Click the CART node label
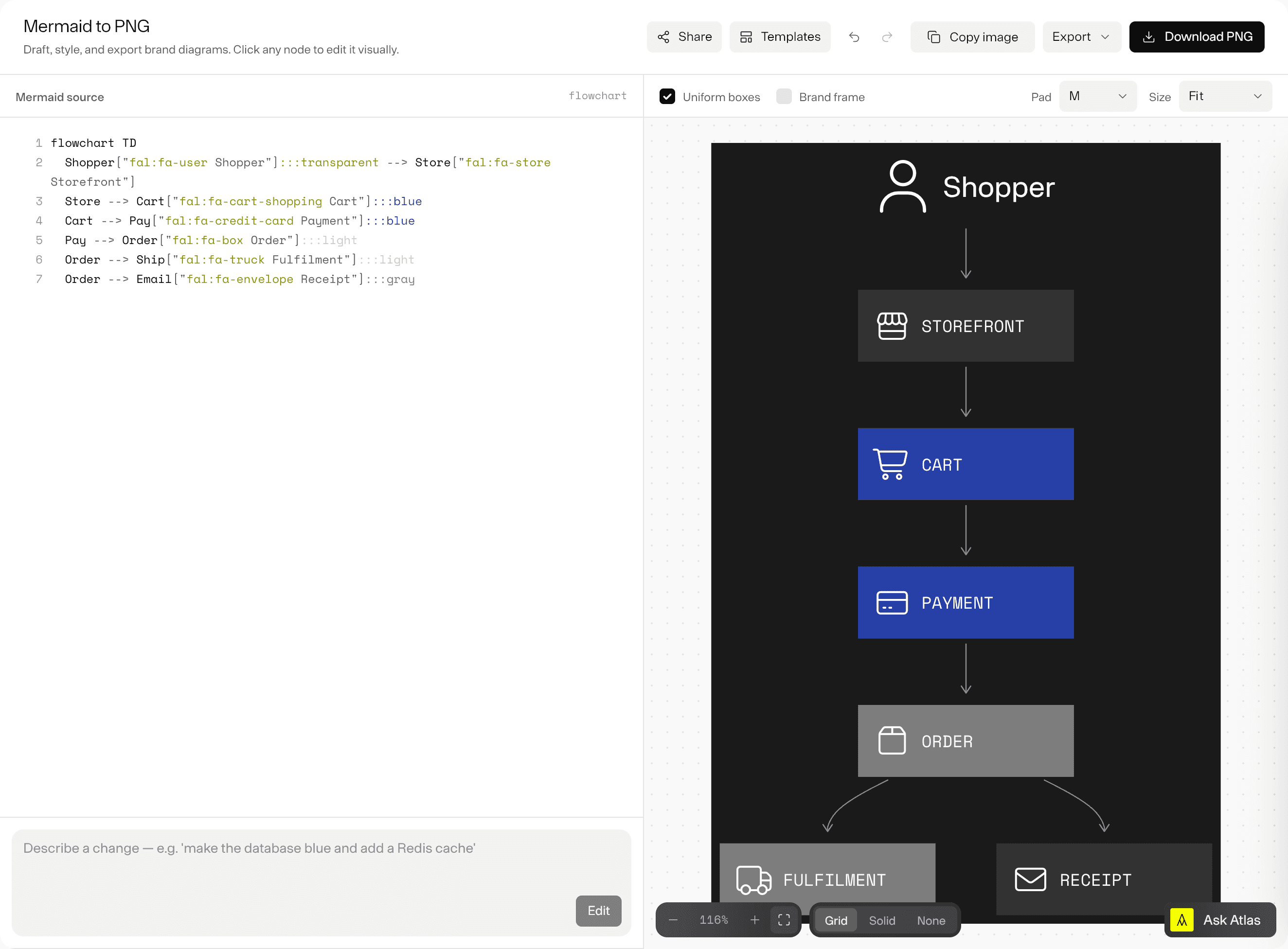The width and height of the screenshot is (1288, 949). click(941, 465)
